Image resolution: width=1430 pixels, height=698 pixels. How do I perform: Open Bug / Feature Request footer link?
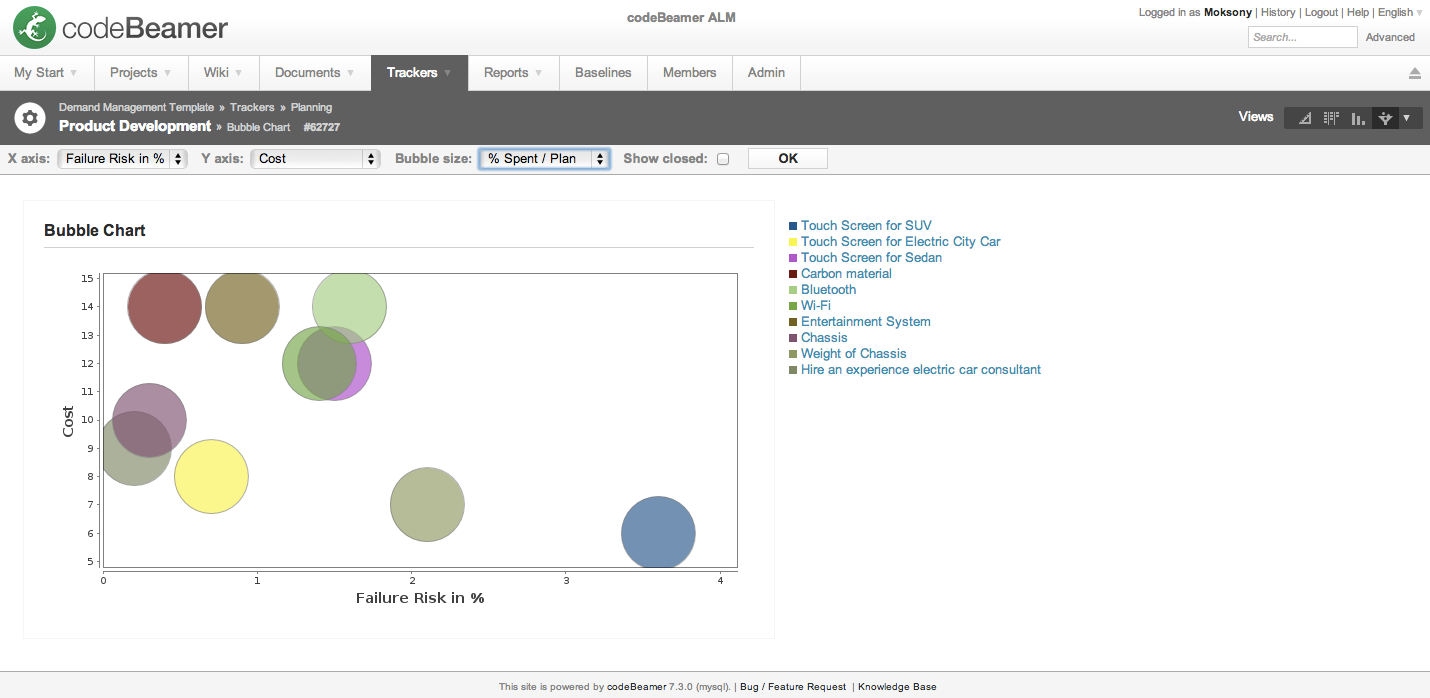click(793, 687)
